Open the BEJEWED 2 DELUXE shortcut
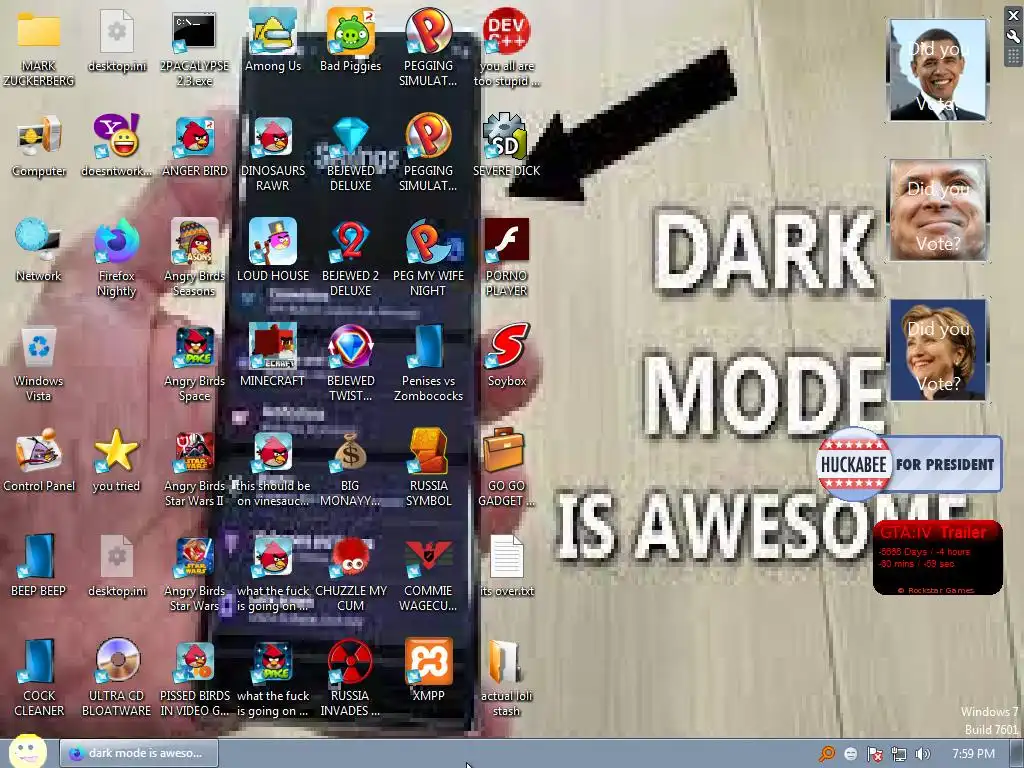Screen dimensions: 1024x768 coord(351,259)
